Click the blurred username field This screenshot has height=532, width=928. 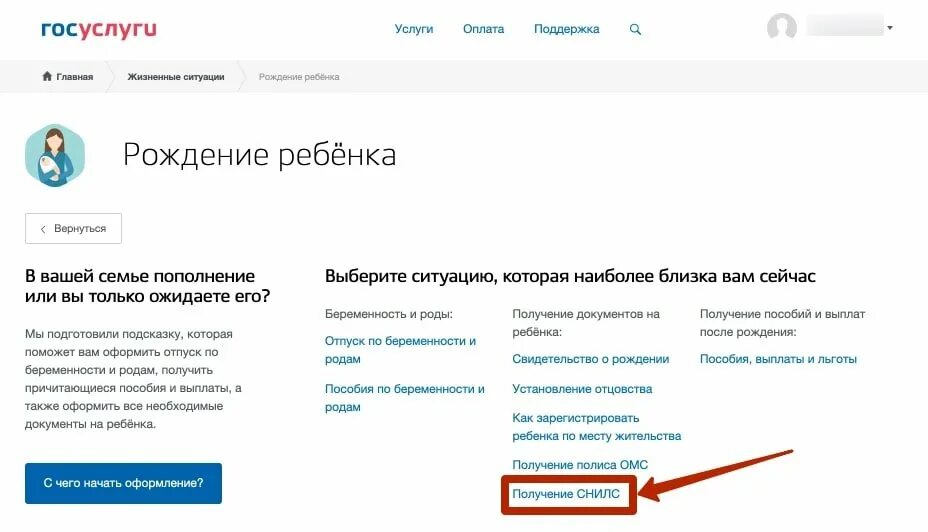pos(845,25)
